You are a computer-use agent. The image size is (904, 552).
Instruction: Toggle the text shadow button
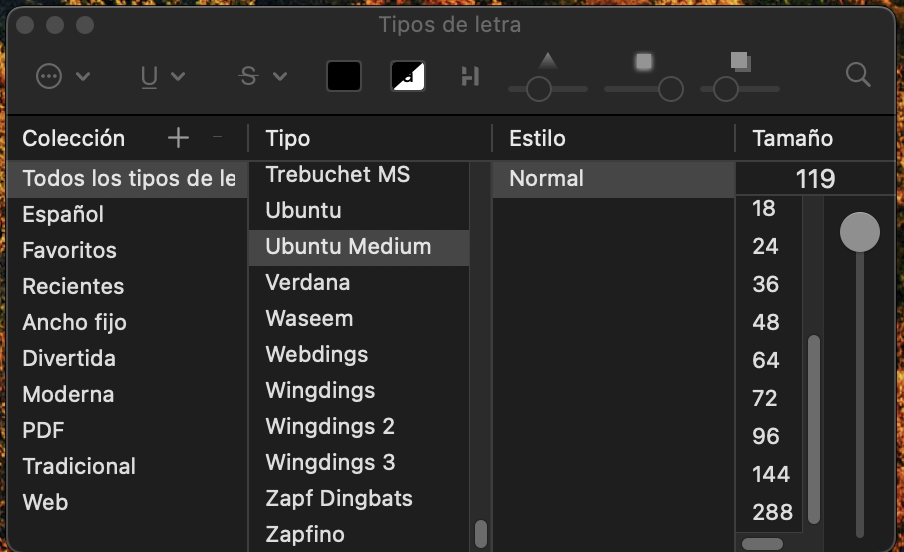(470, 76)
